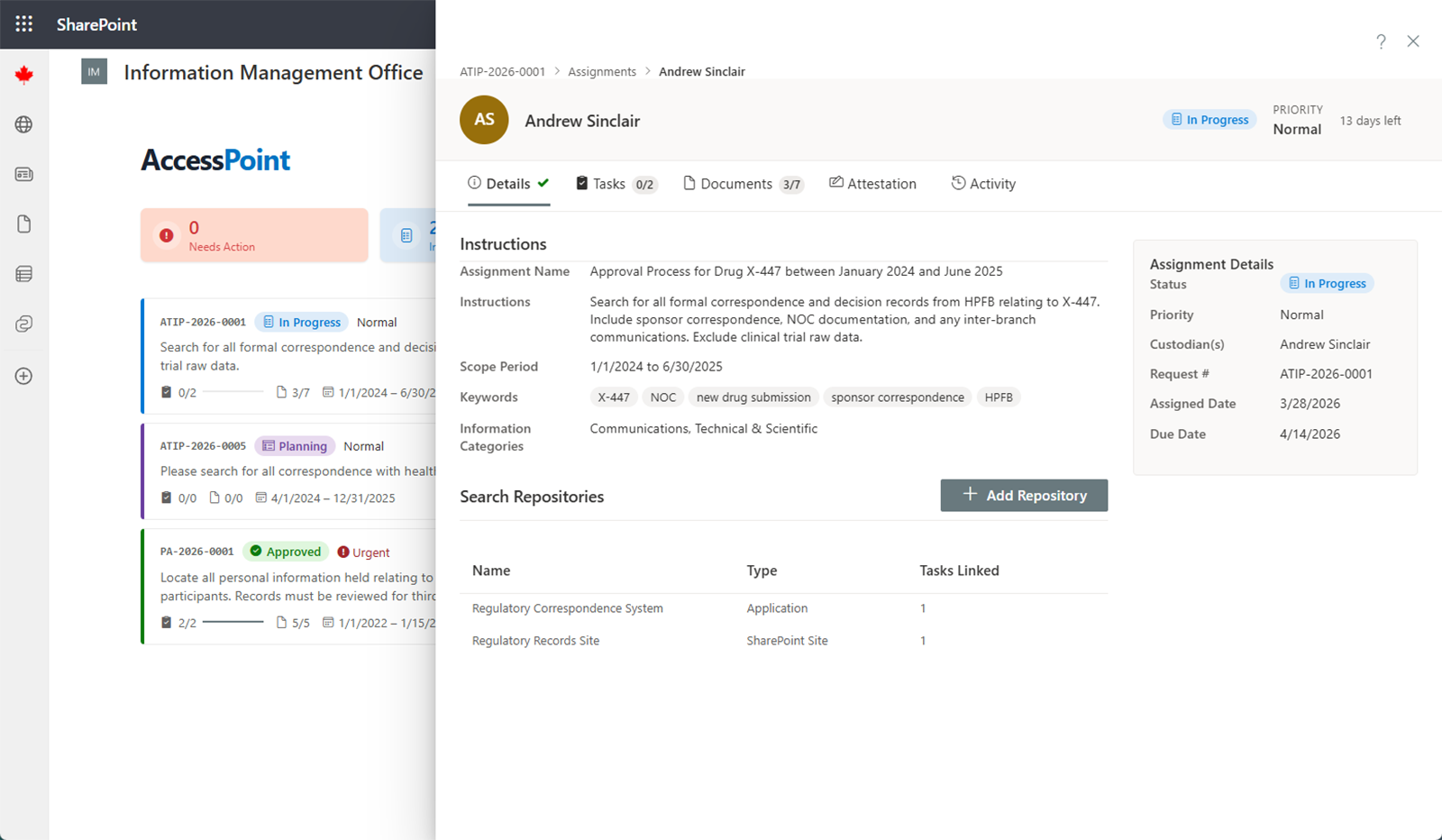Click the red maple leaf icon in sidebar

(x=23, y=74)
